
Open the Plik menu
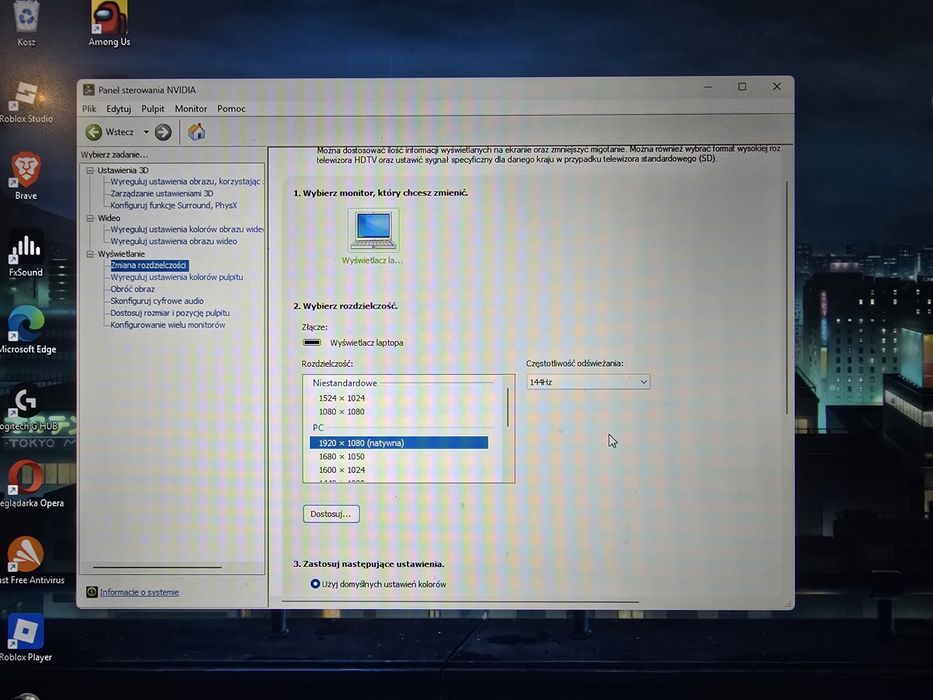tap(89, 109)
